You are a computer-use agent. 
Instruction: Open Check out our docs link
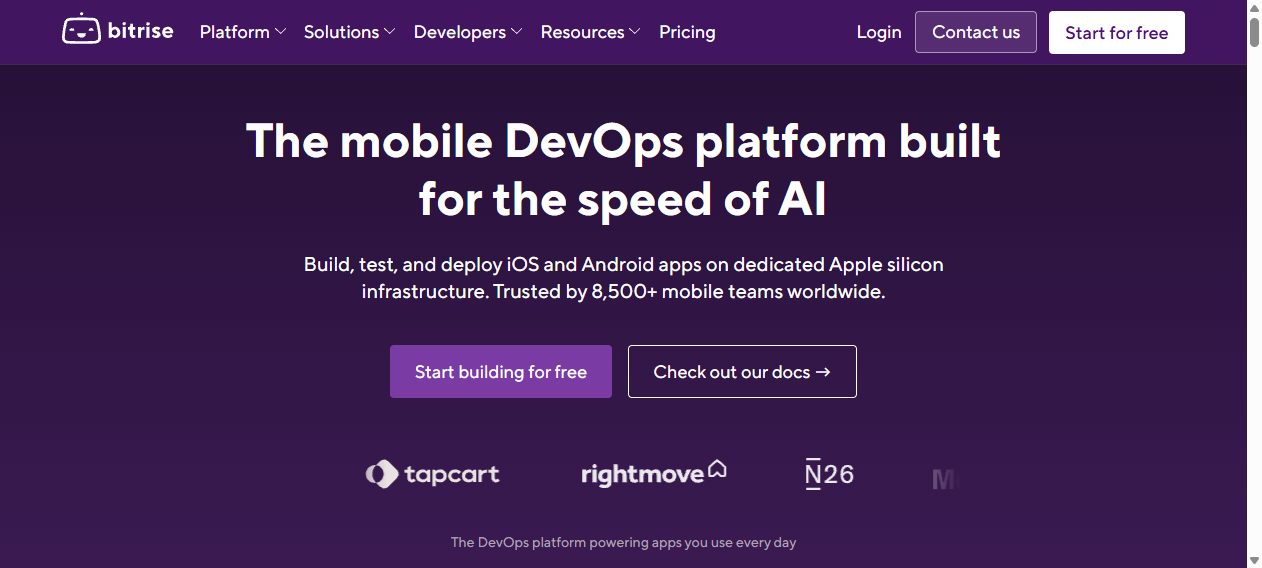click(742, 372)
